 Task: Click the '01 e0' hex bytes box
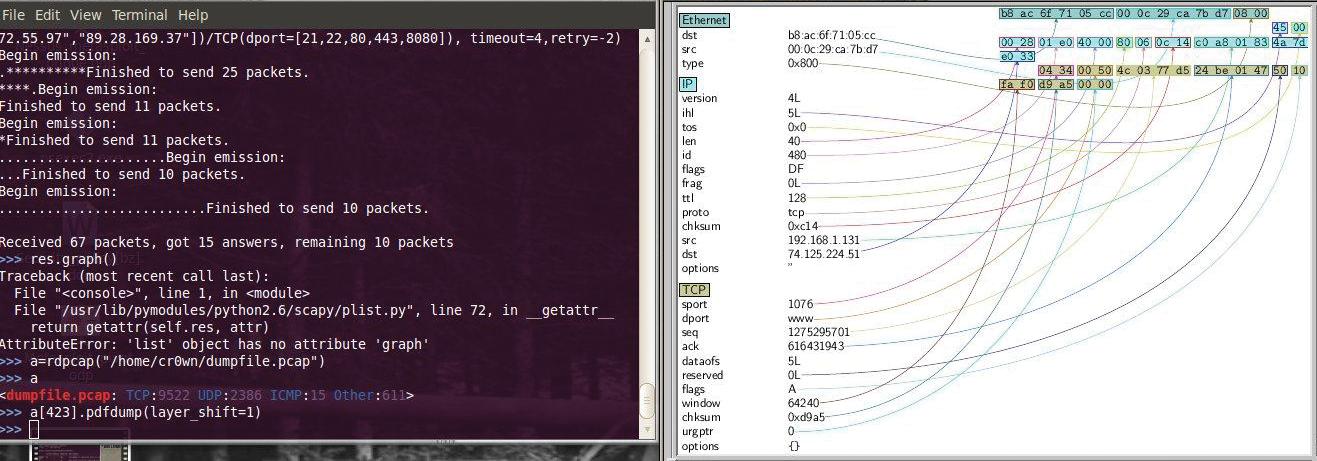pos(1056,43)
